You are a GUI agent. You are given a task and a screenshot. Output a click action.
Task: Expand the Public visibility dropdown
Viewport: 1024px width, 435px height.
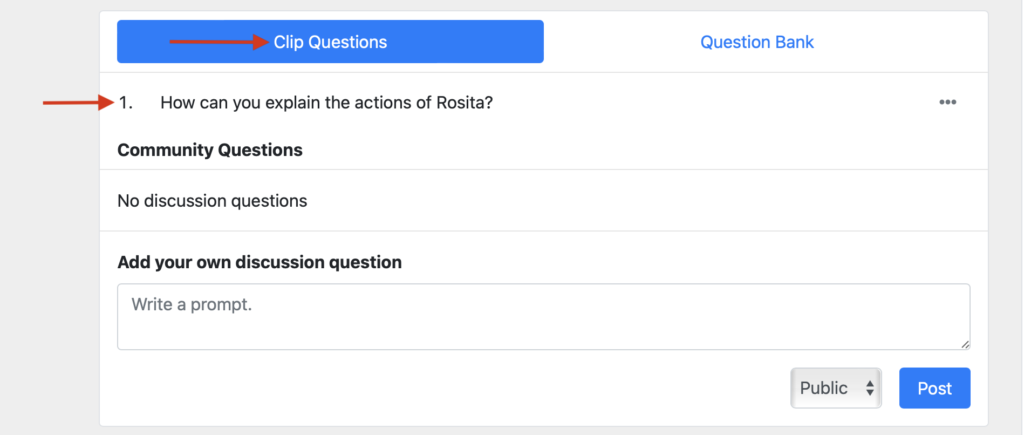pos(836,388)
